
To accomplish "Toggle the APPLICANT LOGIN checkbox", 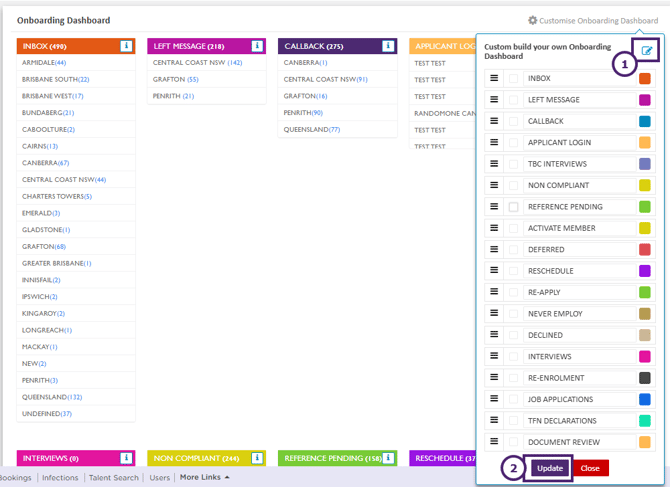I will click(x=514, y=143).
